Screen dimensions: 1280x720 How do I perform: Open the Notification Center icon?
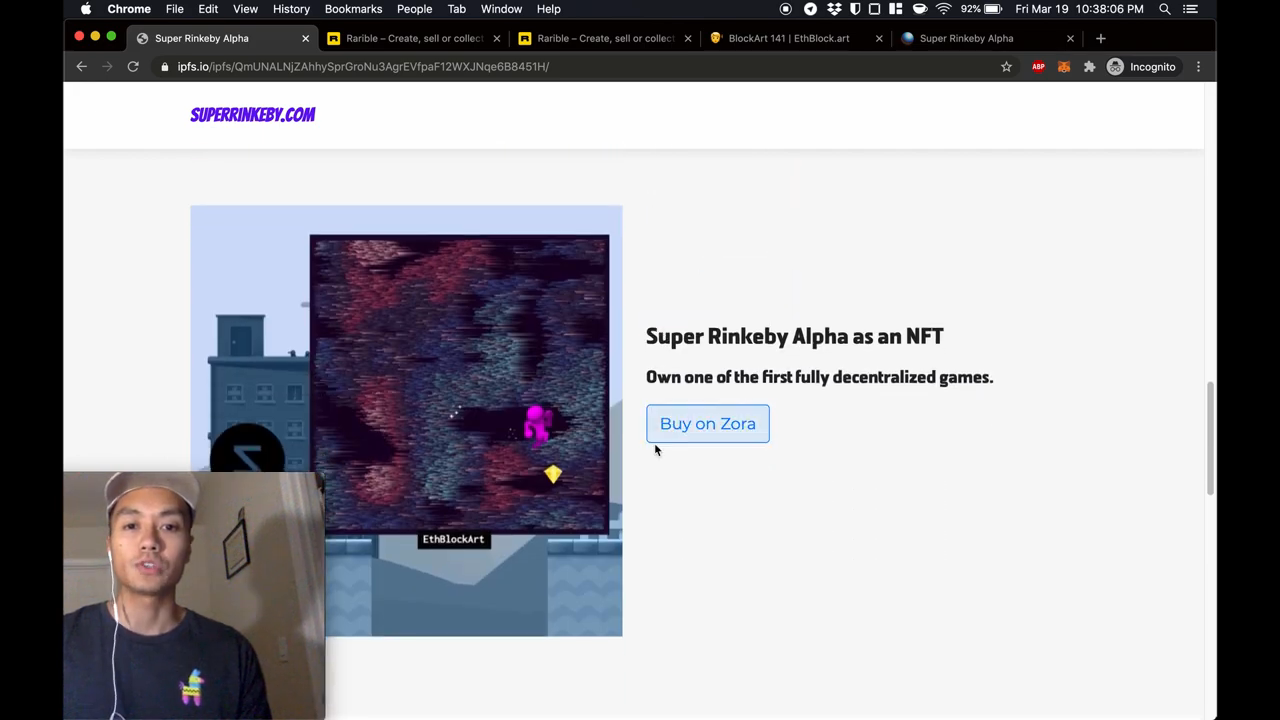[x=1190, y=9]
